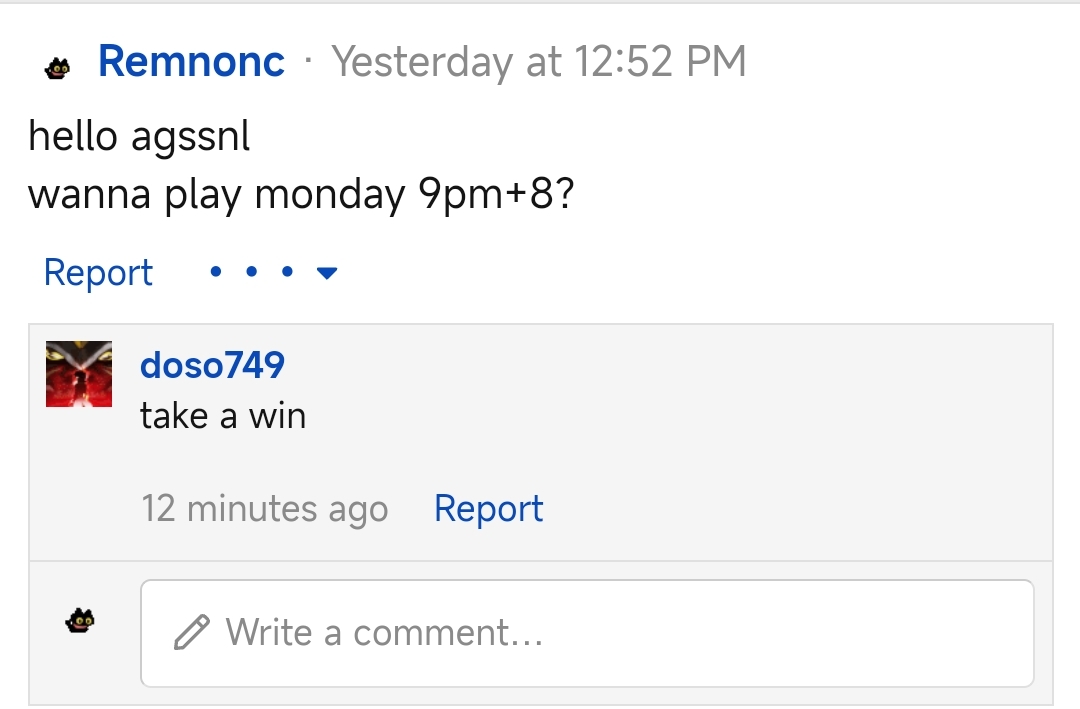The width and height of the screenshot is (1080, 709).
Task: Click the "9pm+8?" text in the post
Action: point(497,195)
